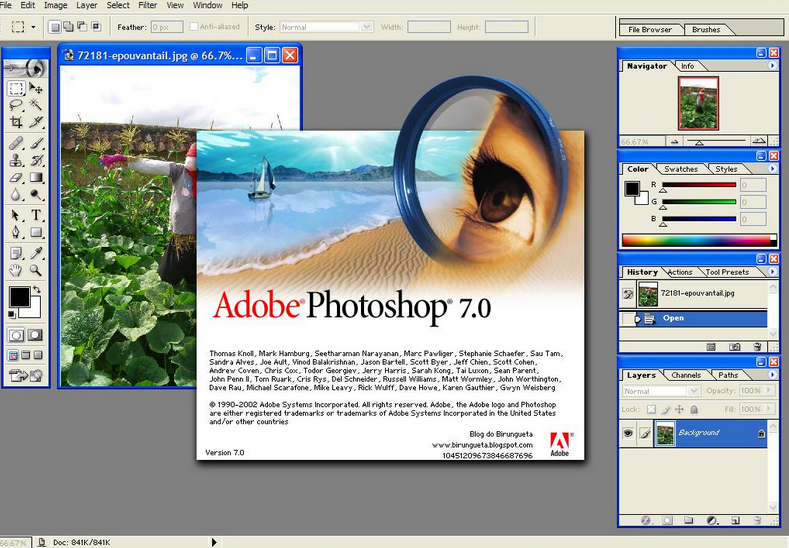Click new layer icon in Layers panel
The image size is (789, 548).
tap(735, 520)
